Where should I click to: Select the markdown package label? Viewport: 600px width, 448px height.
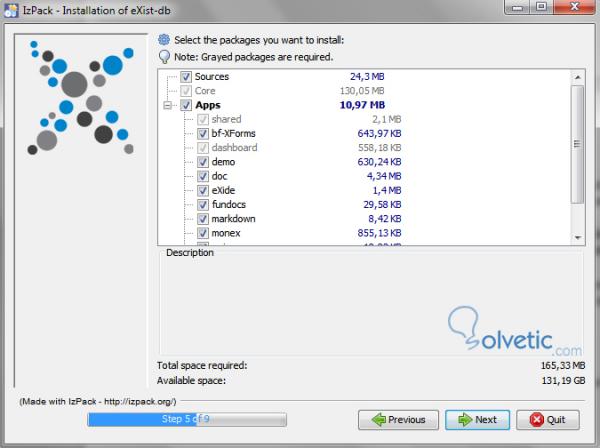pyautogui.click(x=233, y=219)
